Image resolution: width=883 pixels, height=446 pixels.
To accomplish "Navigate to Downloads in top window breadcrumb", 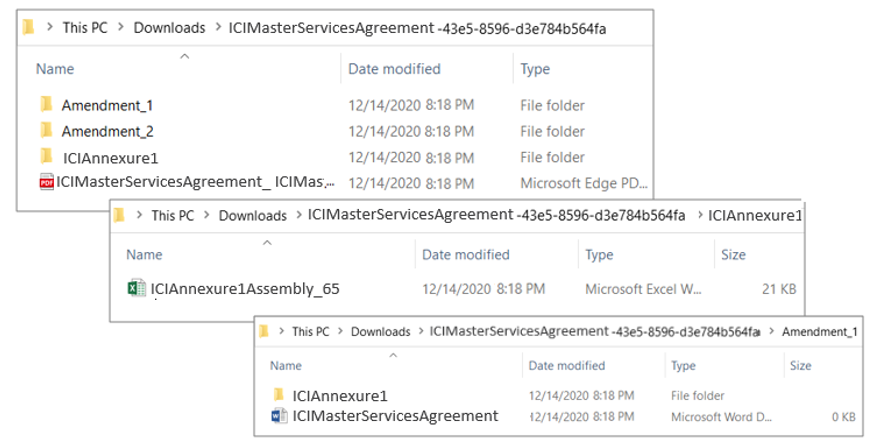I will pyautogui.click(x=169, y=28).
